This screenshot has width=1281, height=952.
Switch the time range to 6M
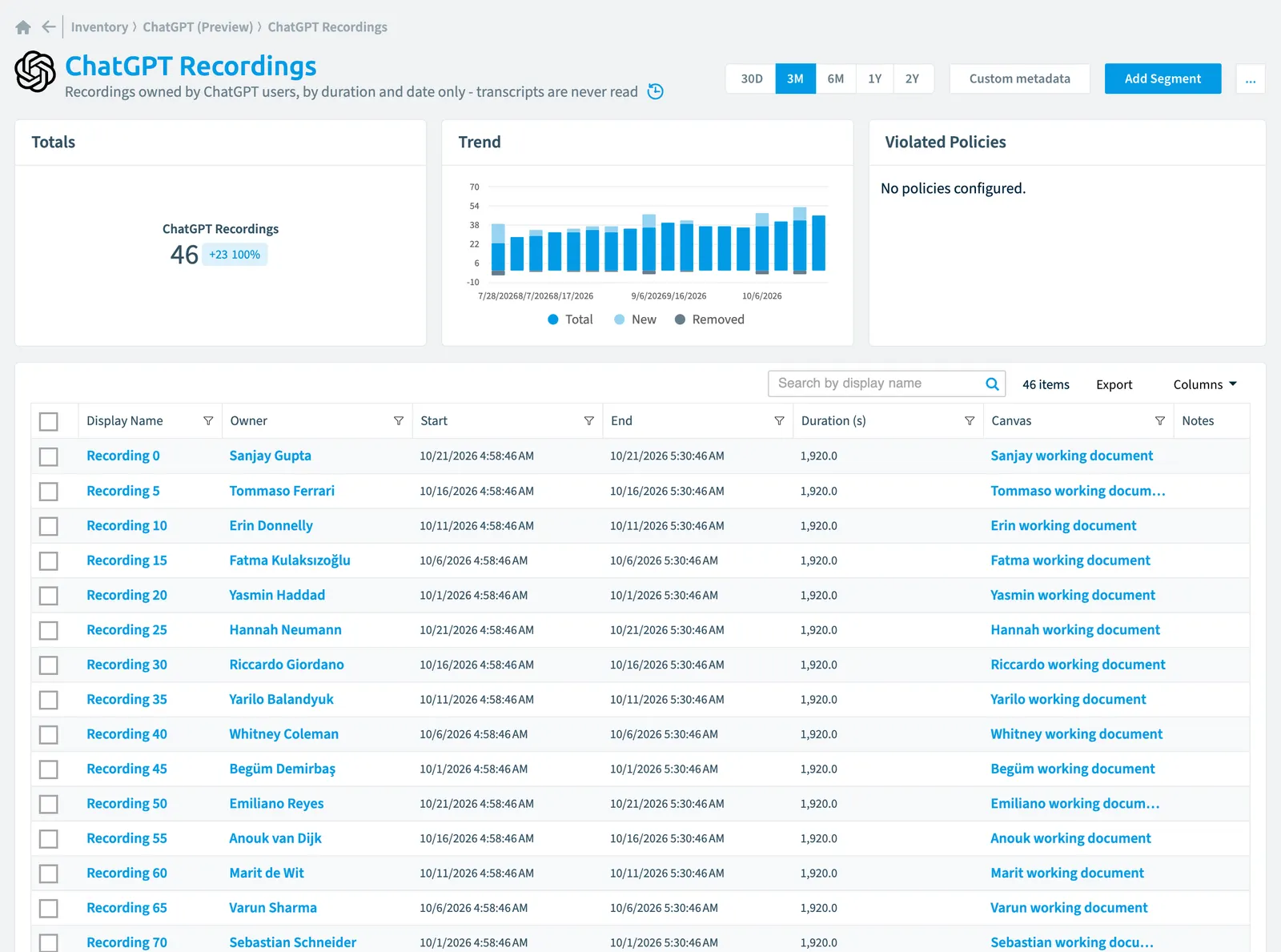(836, 78)
